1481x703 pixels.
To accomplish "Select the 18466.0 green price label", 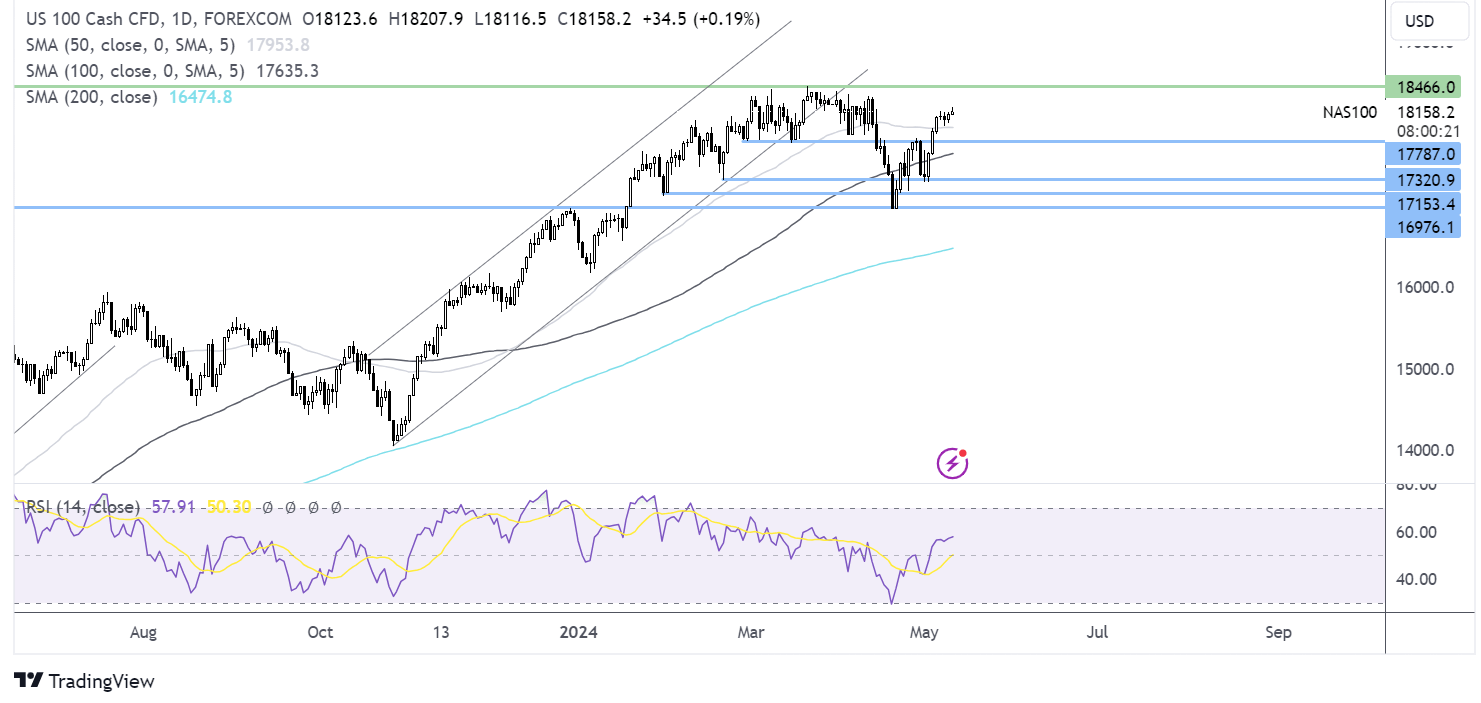I will tap(1422, 87).
